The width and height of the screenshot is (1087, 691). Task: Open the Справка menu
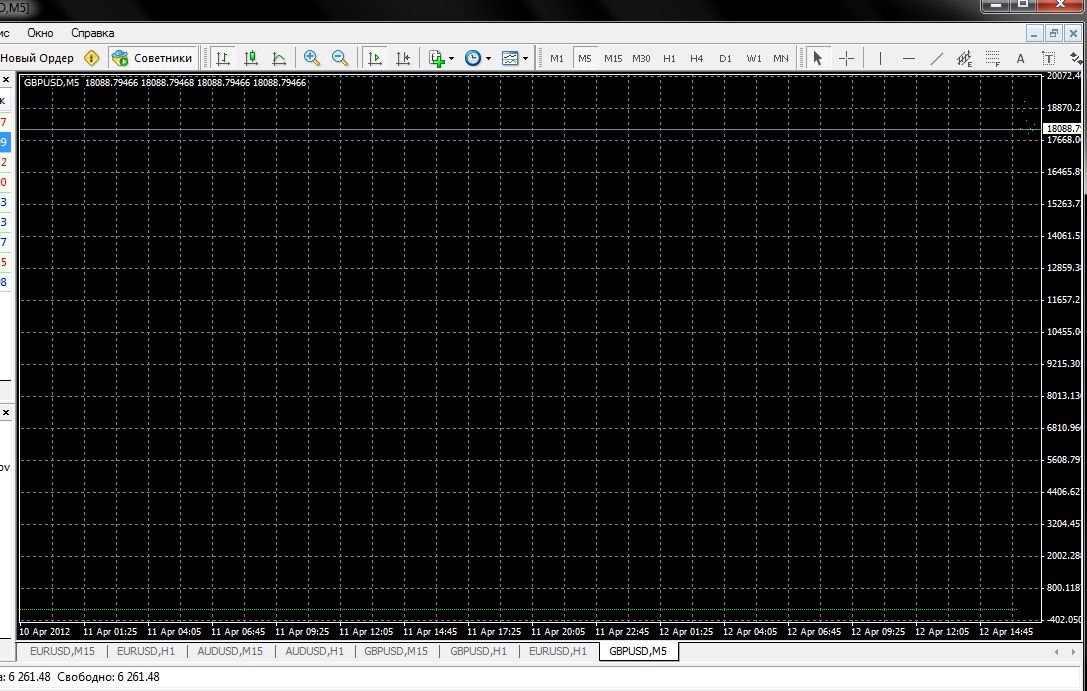coord(93,33)
